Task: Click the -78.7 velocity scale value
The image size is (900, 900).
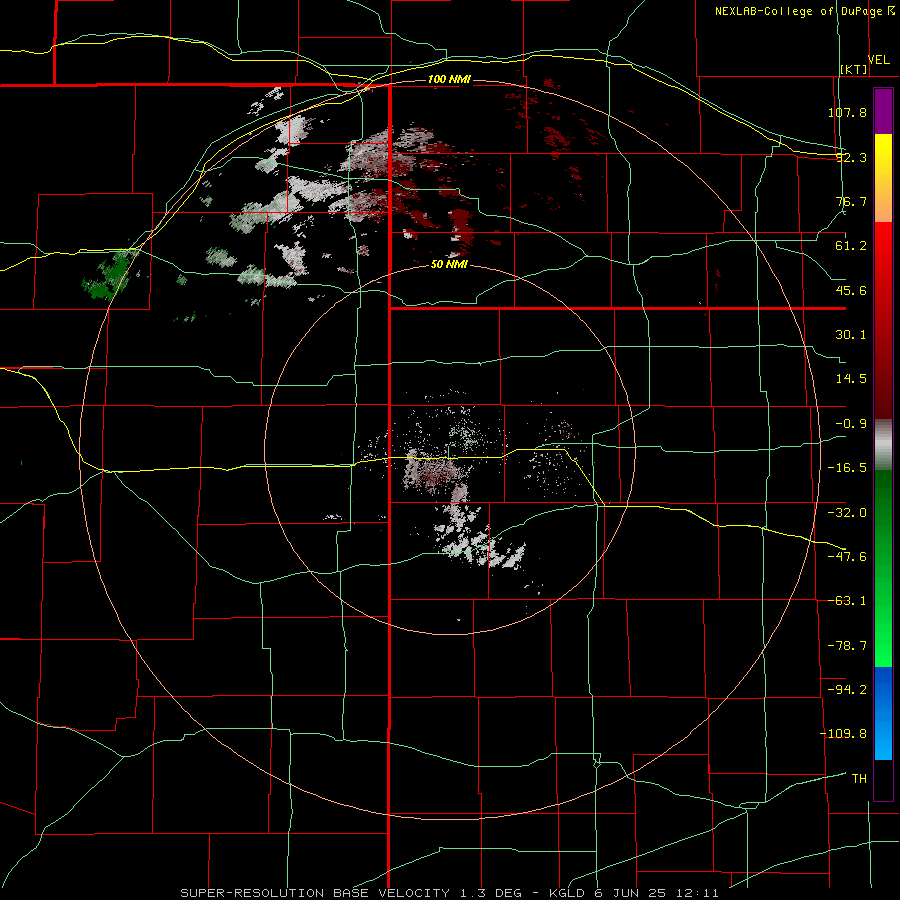Action: click(x=847, y=646)
